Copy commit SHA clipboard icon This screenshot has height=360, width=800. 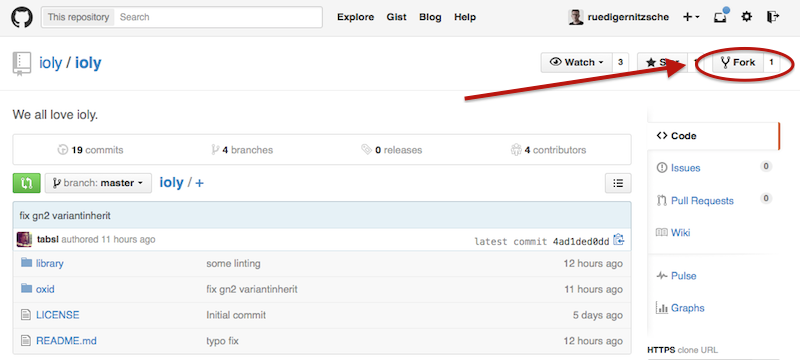618,240
